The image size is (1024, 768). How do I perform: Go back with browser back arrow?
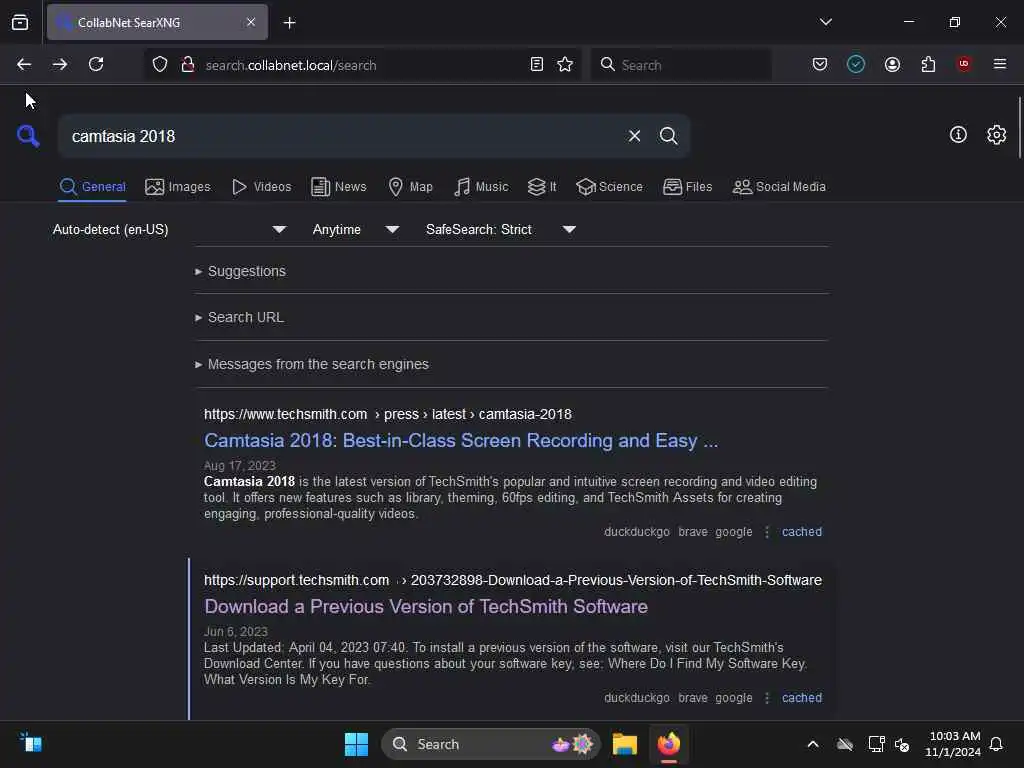tap(24, 65)
